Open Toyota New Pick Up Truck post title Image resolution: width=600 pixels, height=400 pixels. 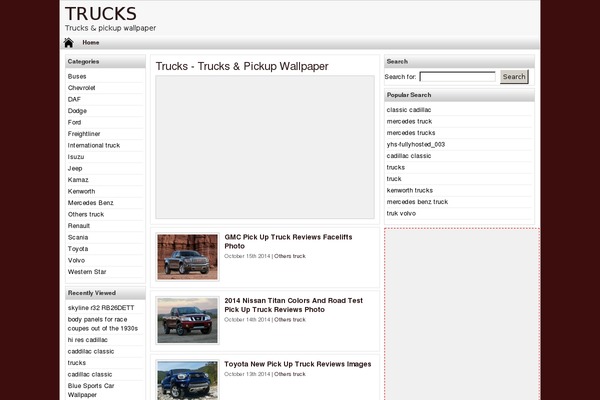pyautogui.click(x=298, y=364)
